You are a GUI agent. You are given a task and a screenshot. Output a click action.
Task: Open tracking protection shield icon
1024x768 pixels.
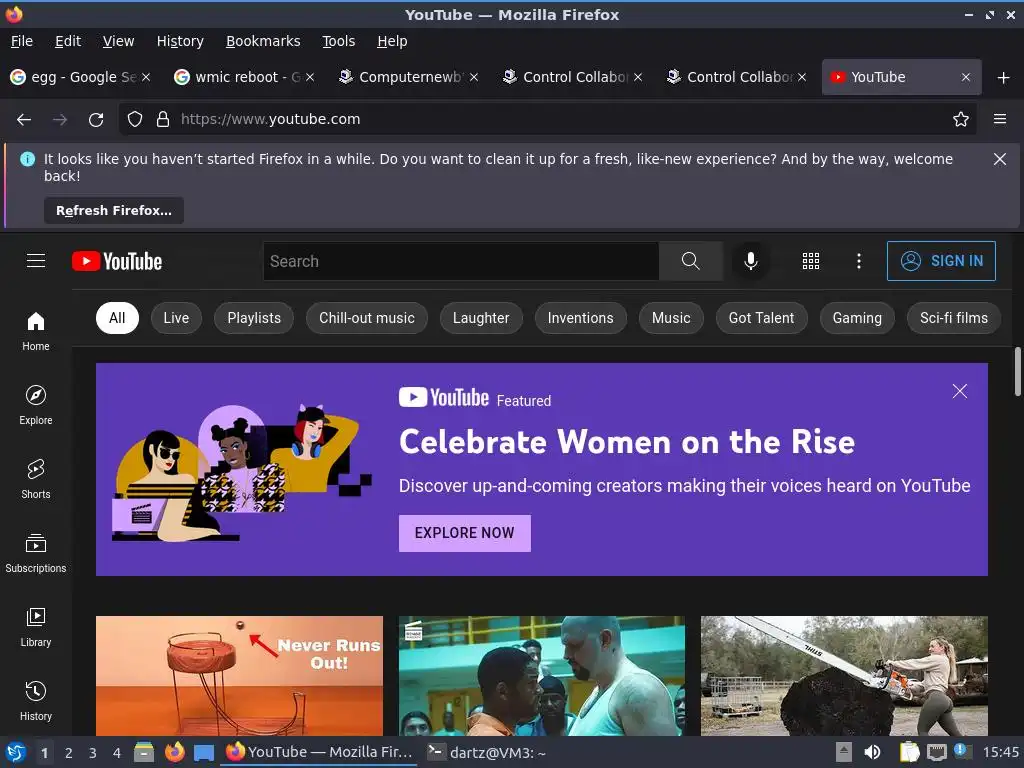coord(135,120)
